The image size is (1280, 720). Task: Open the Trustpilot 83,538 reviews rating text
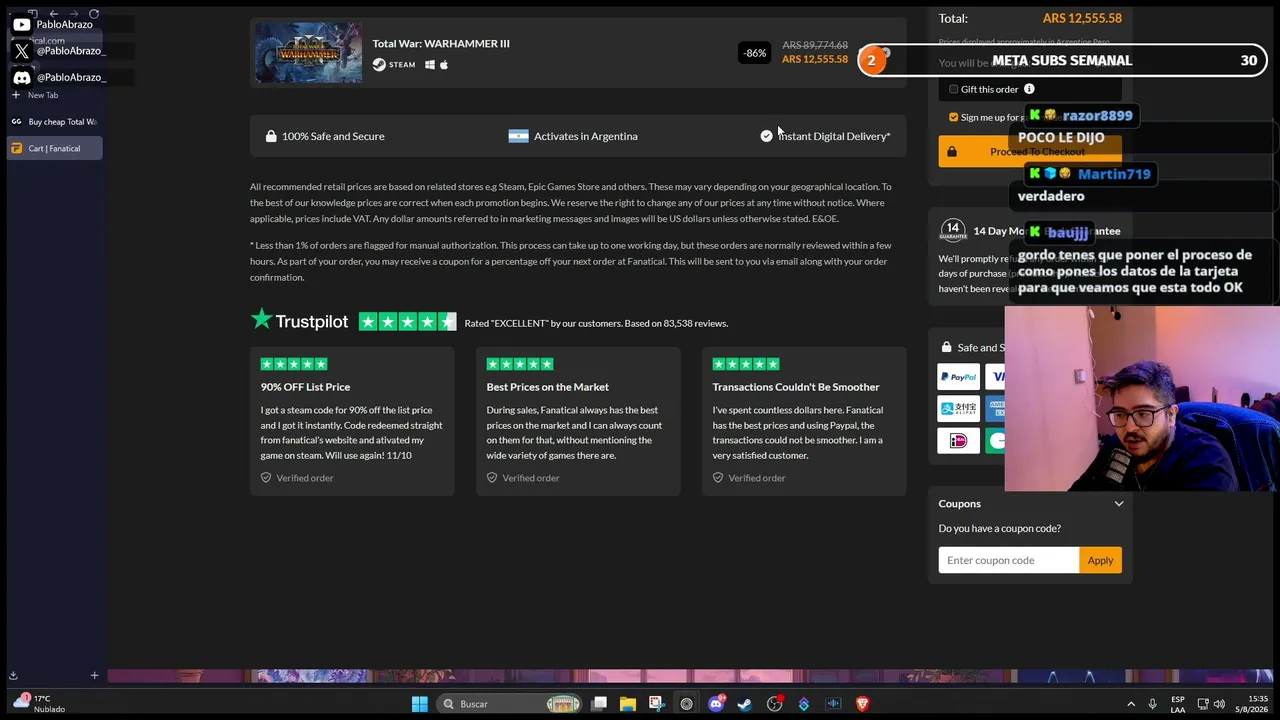[596, 323]
